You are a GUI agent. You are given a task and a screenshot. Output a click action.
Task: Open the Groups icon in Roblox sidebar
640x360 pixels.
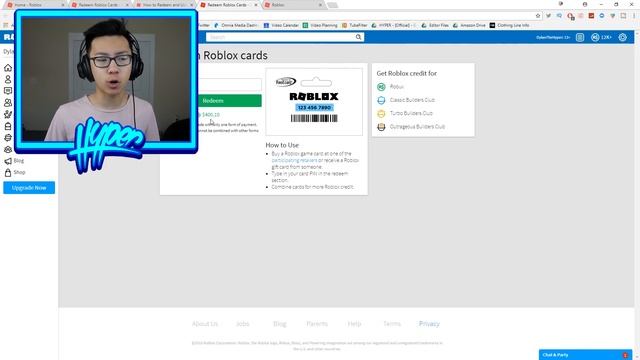pos(8,149)
